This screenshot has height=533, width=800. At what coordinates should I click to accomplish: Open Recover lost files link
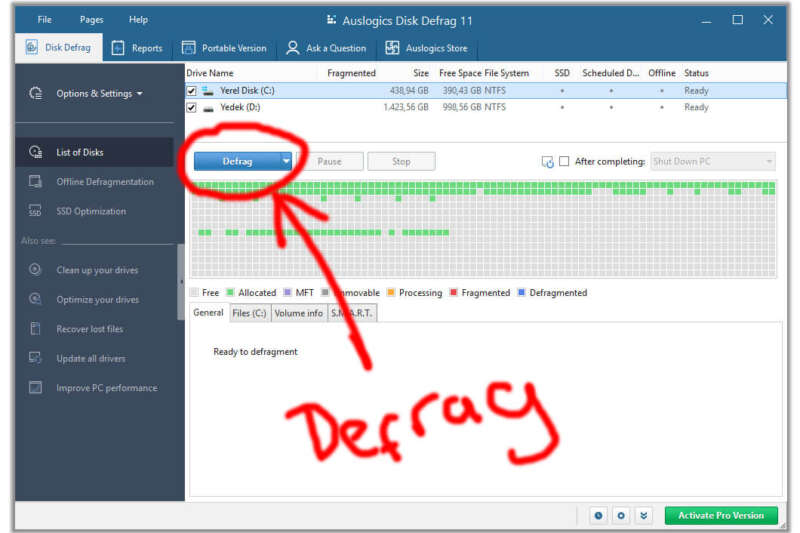(90, 329)
